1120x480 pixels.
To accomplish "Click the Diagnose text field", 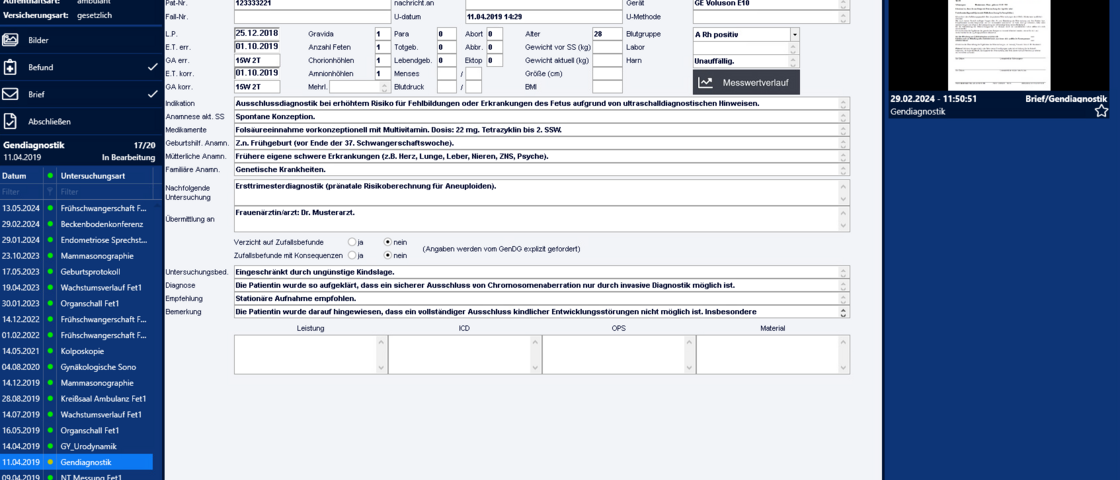I will tap(541, 285).
